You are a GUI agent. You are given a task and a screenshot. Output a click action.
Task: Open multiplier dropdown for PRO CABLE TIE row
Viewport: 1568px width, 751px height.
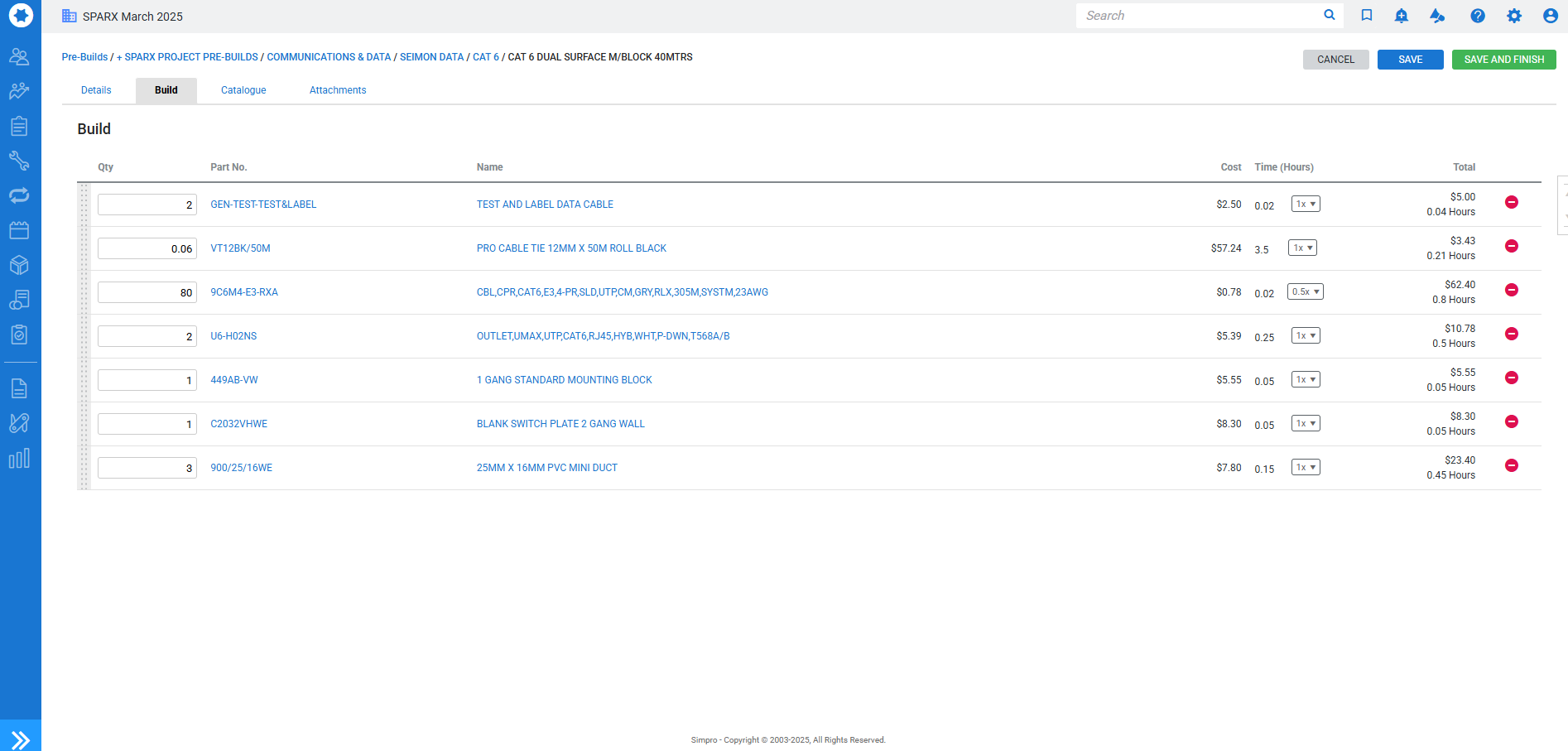1302,248
